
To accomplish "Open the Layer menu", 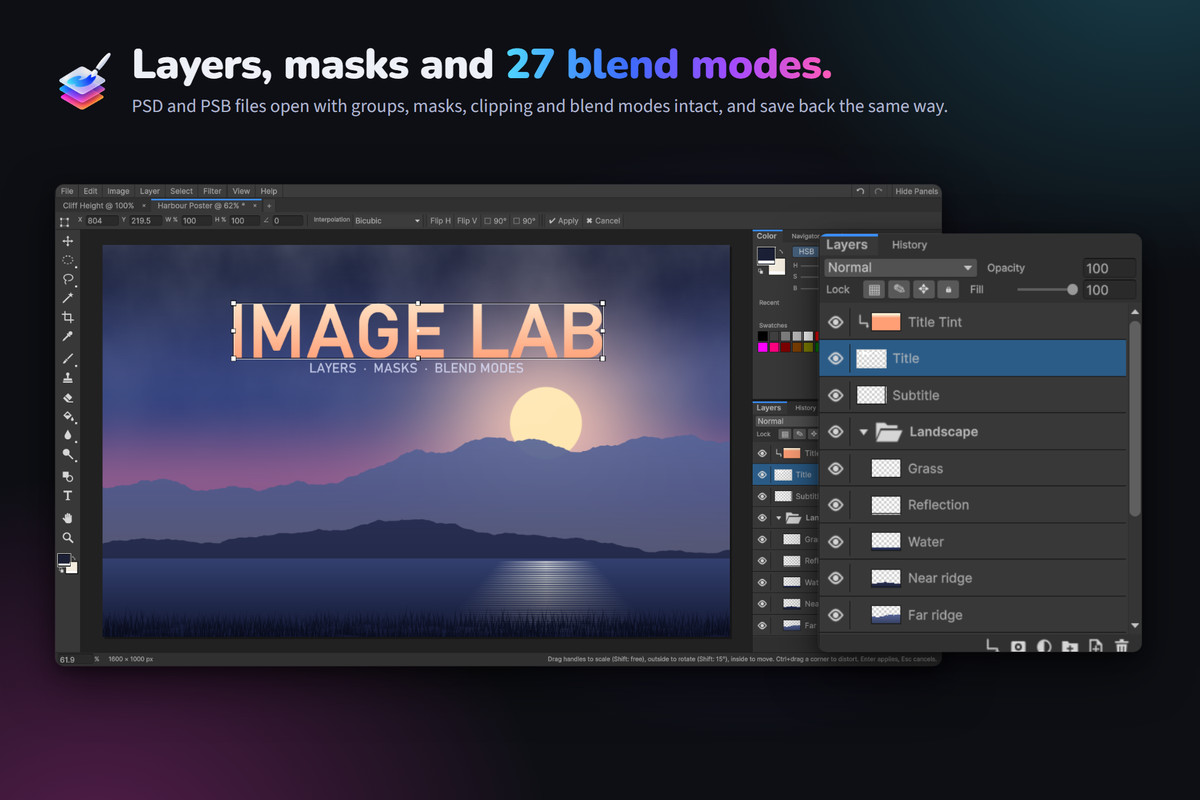I will [149, 191].
